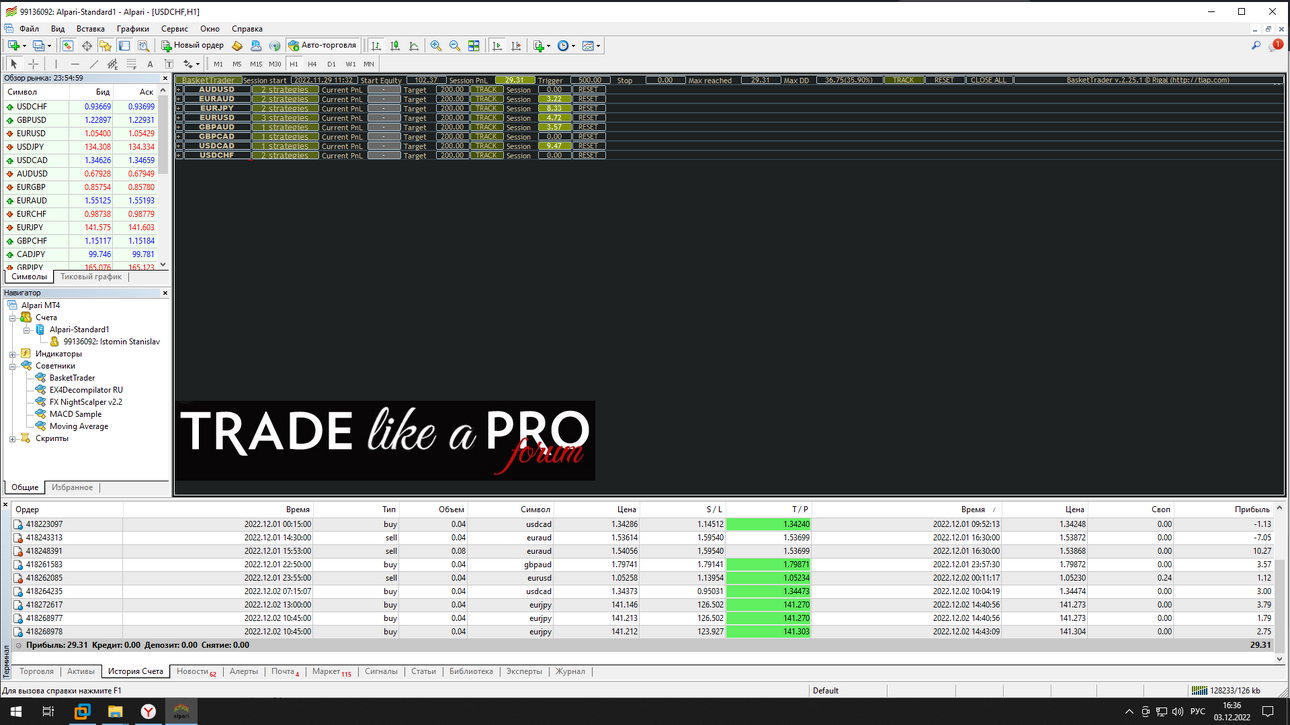This screenshot has height=725, width=1290.
Task: Toggle the Авто-торговля button
Action: point(322,45)
